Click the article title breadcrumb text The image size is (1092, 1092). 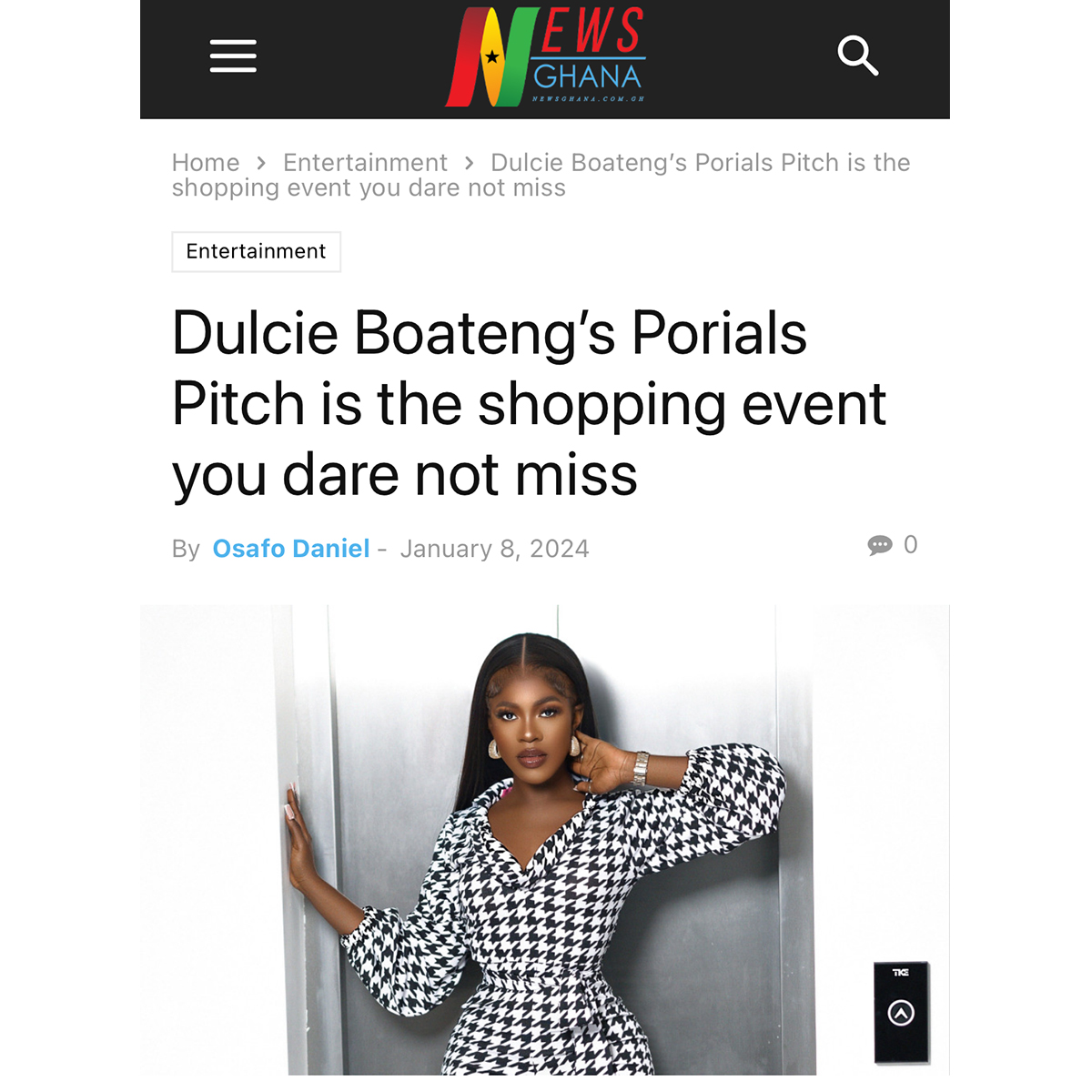tap(541, 175)
